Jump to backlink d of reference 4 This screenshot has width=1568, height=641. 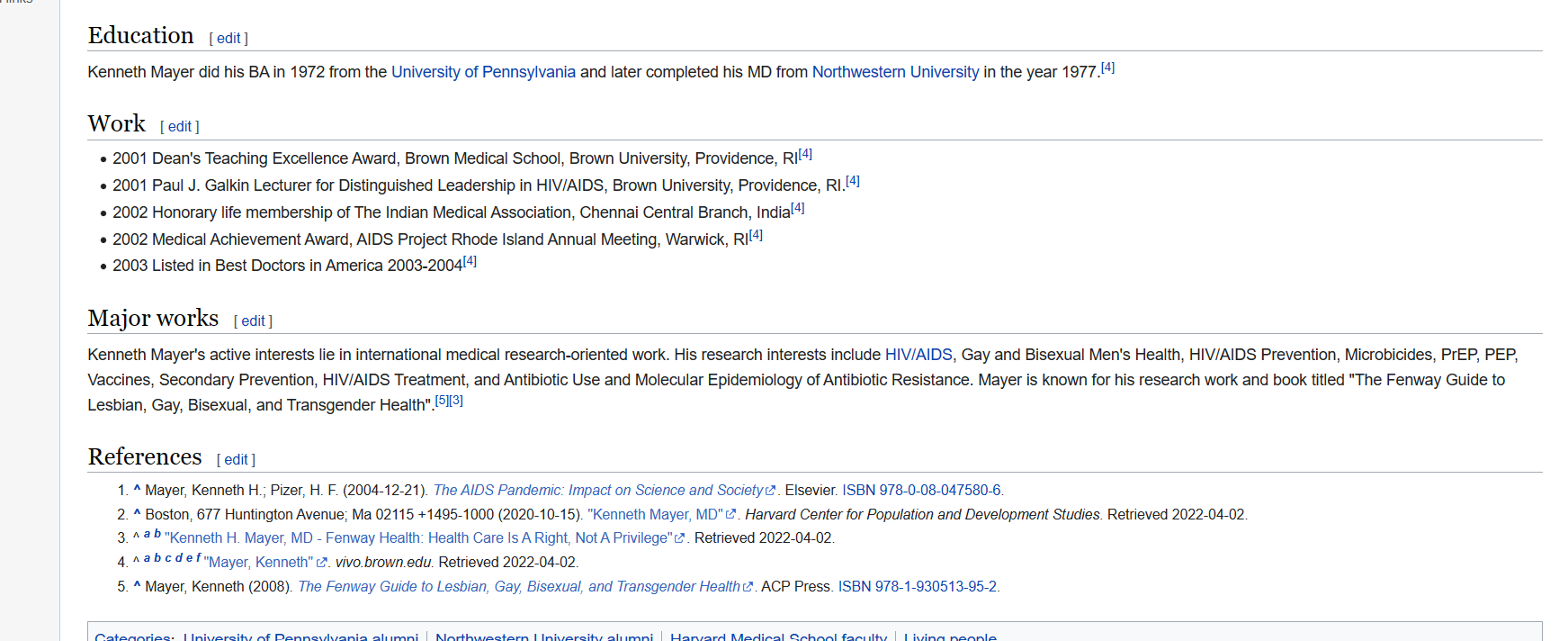pos(178,558)
